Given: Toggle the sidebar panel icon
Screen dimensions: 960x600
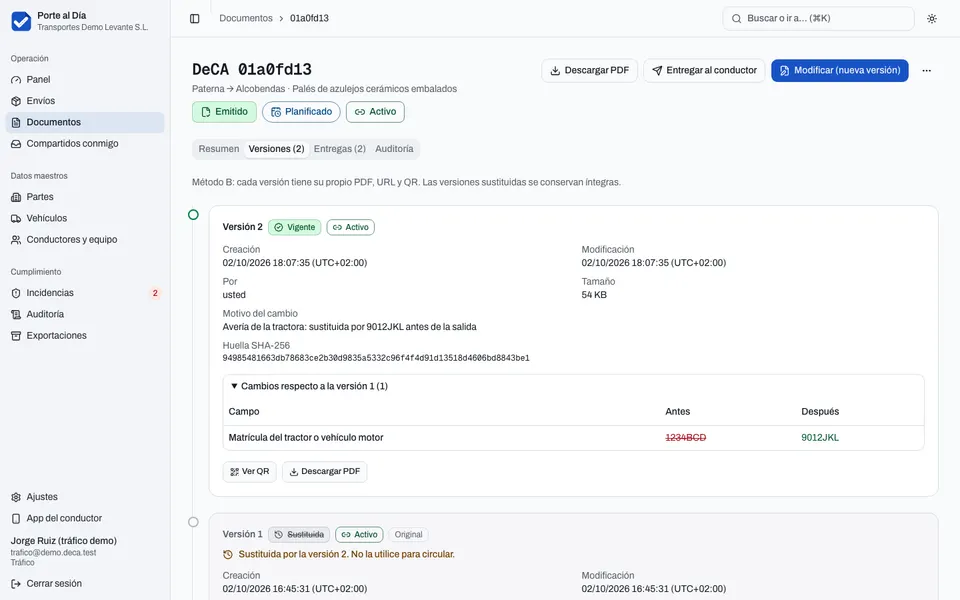Looking at the screenshot, I should (x=195, y=18).
